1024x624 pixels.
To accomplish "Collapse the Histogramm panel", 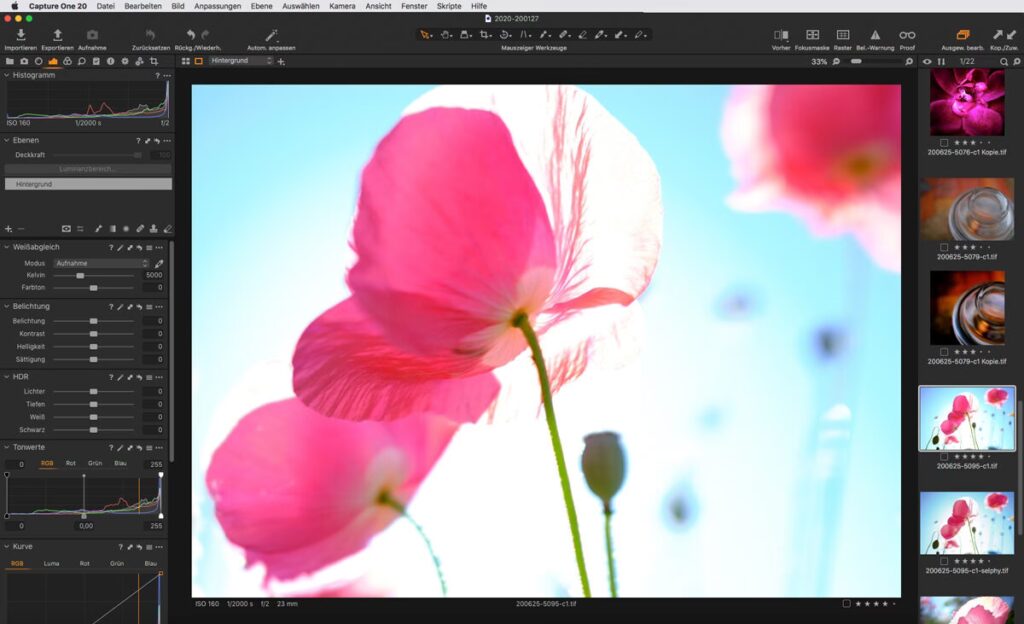I will point(7,75).
